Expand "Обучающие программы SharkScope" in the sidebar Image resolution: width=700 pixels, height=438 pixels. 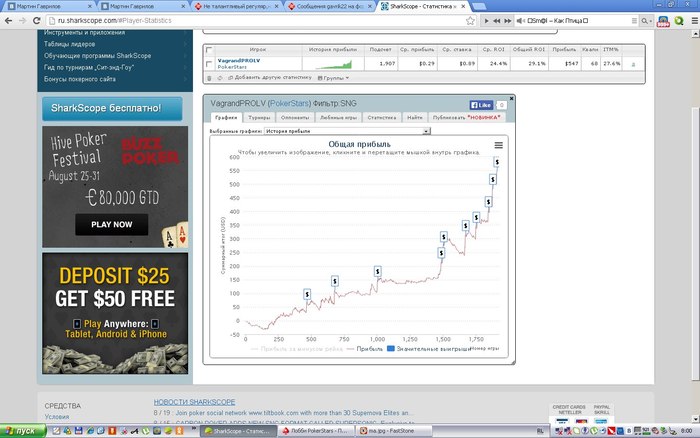coord(115,56)
